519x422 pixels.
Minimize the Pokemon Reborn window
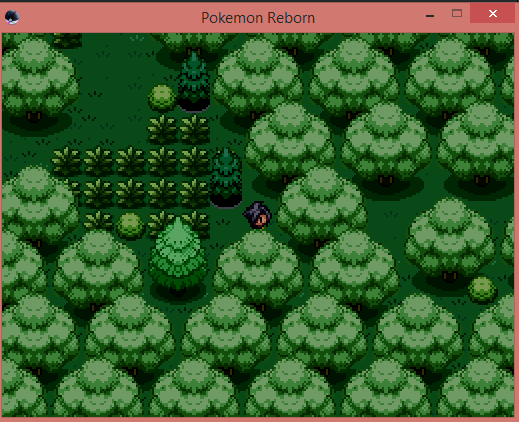[x=430, y=15]
